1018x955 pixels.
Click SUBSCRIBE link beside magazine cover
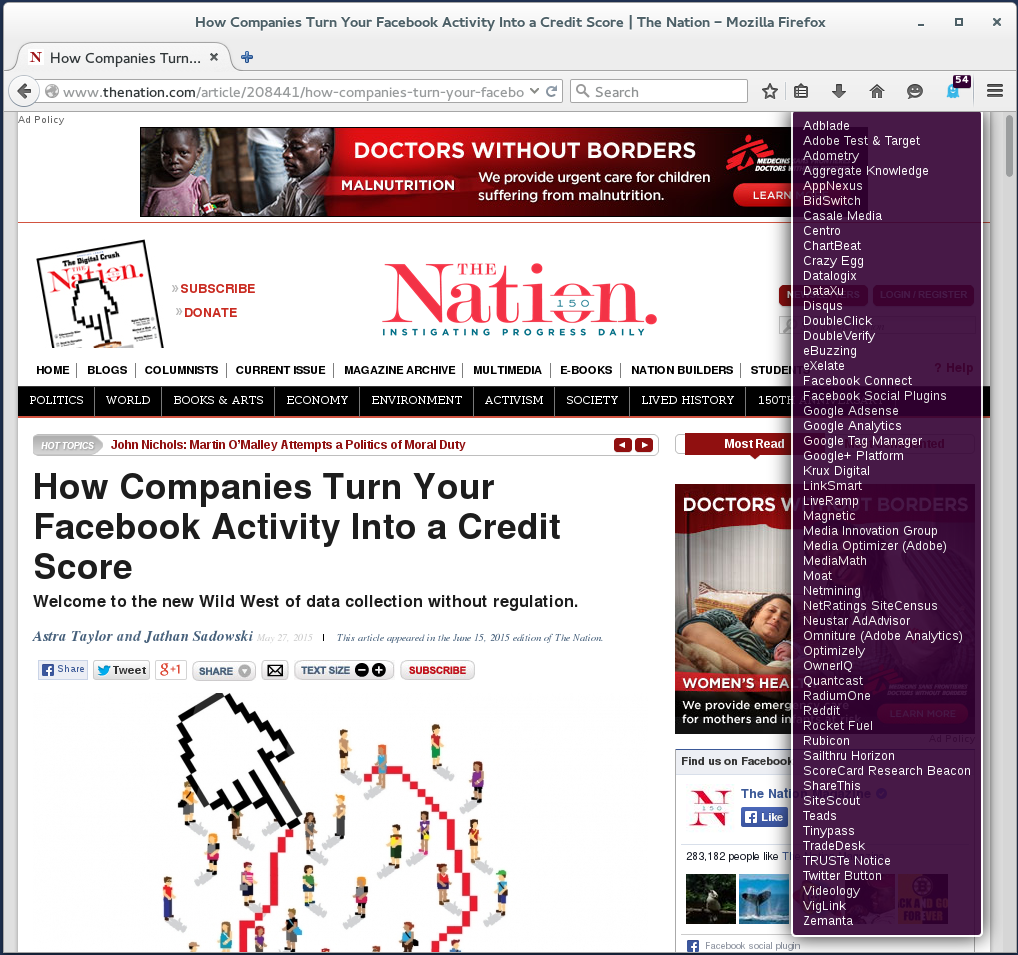[217, 288]
